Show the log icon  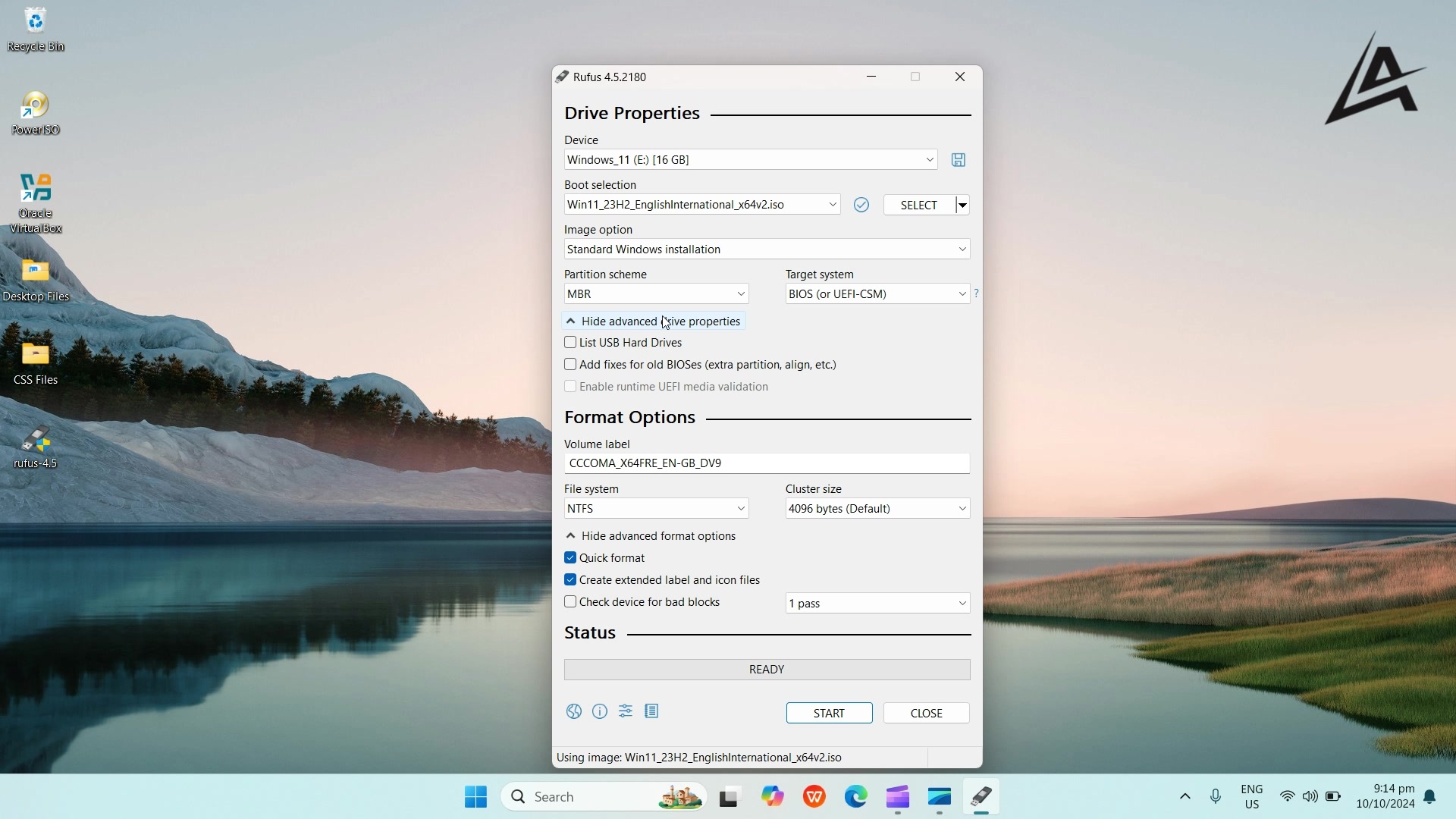[651, 711]
